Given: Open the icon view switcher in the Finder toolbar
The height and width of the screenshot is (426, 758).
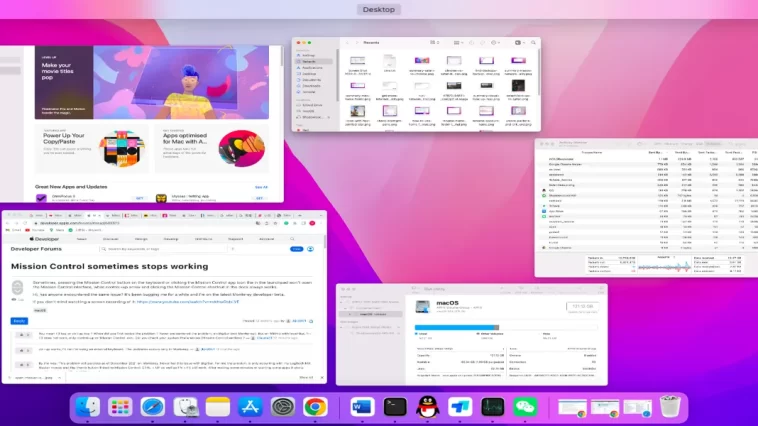Looking at the screenshot, I should (434, 43).
